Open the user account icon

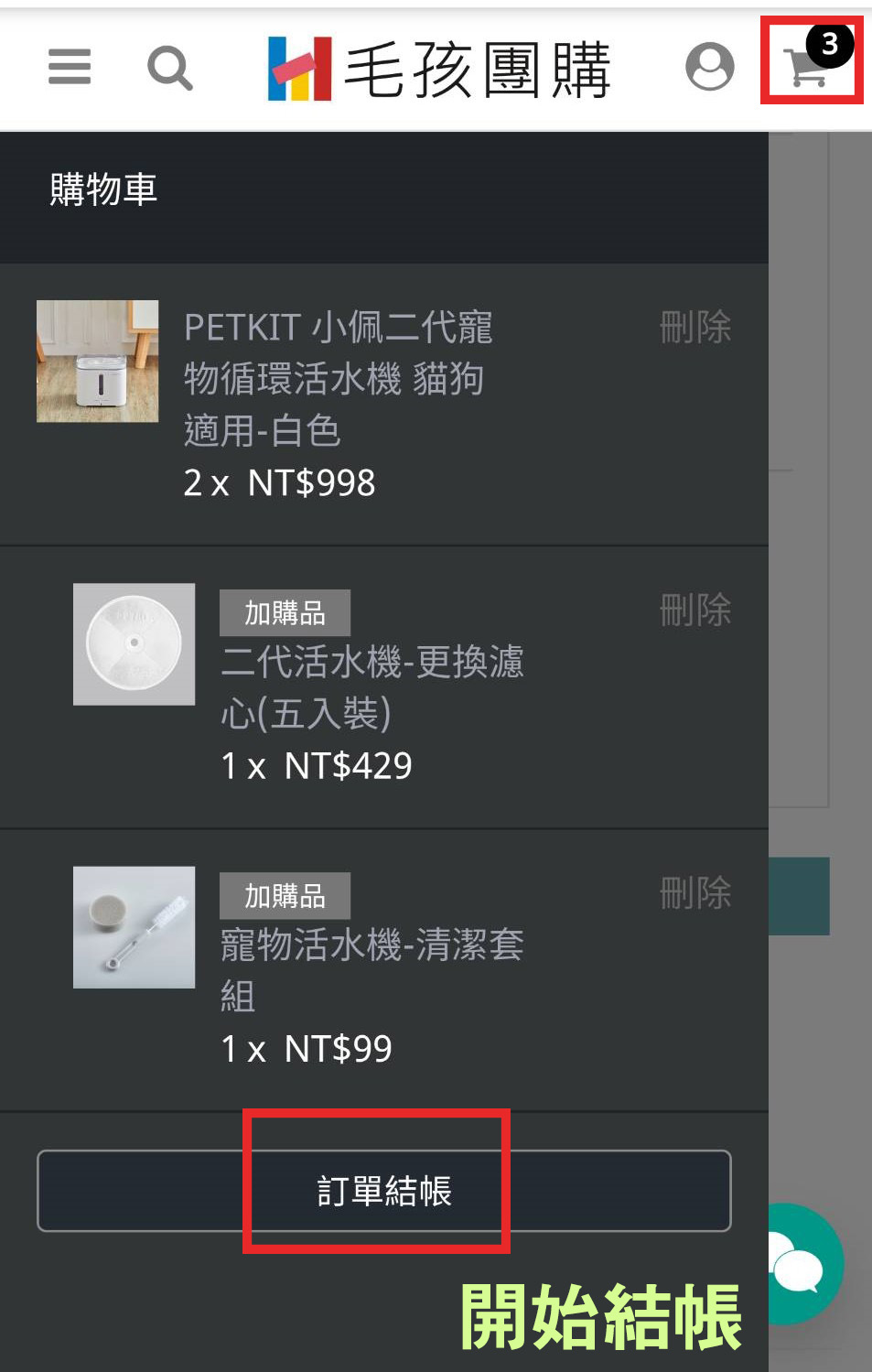[710, 67]
